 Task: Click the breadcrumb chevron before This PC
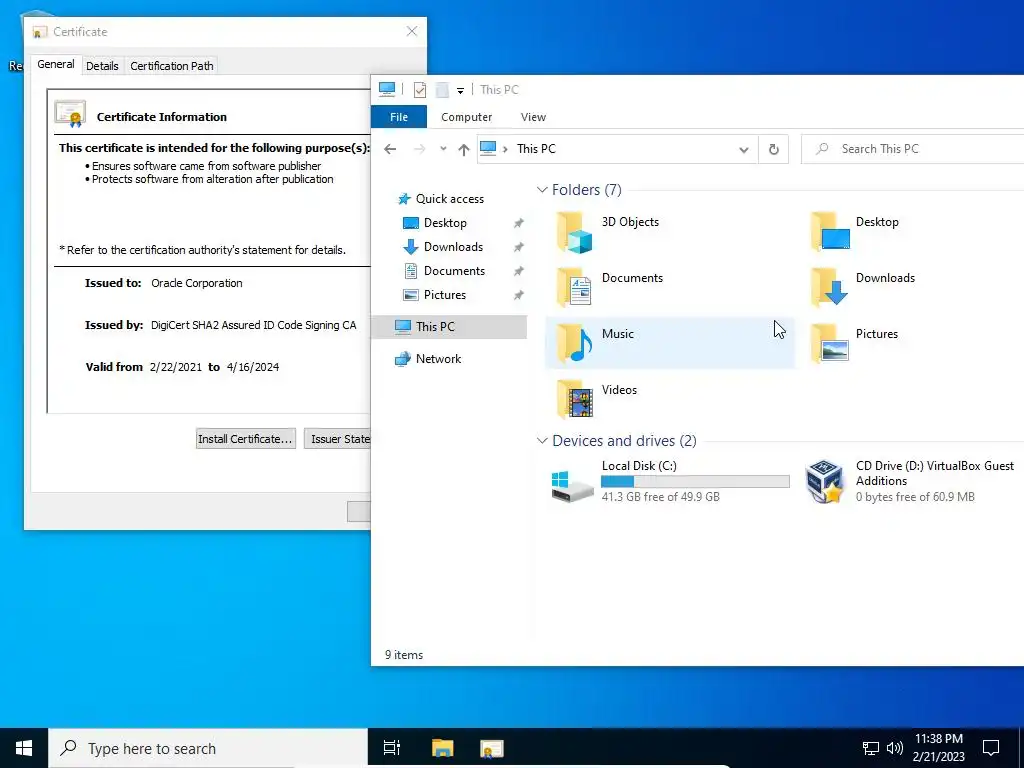(505, 150)
